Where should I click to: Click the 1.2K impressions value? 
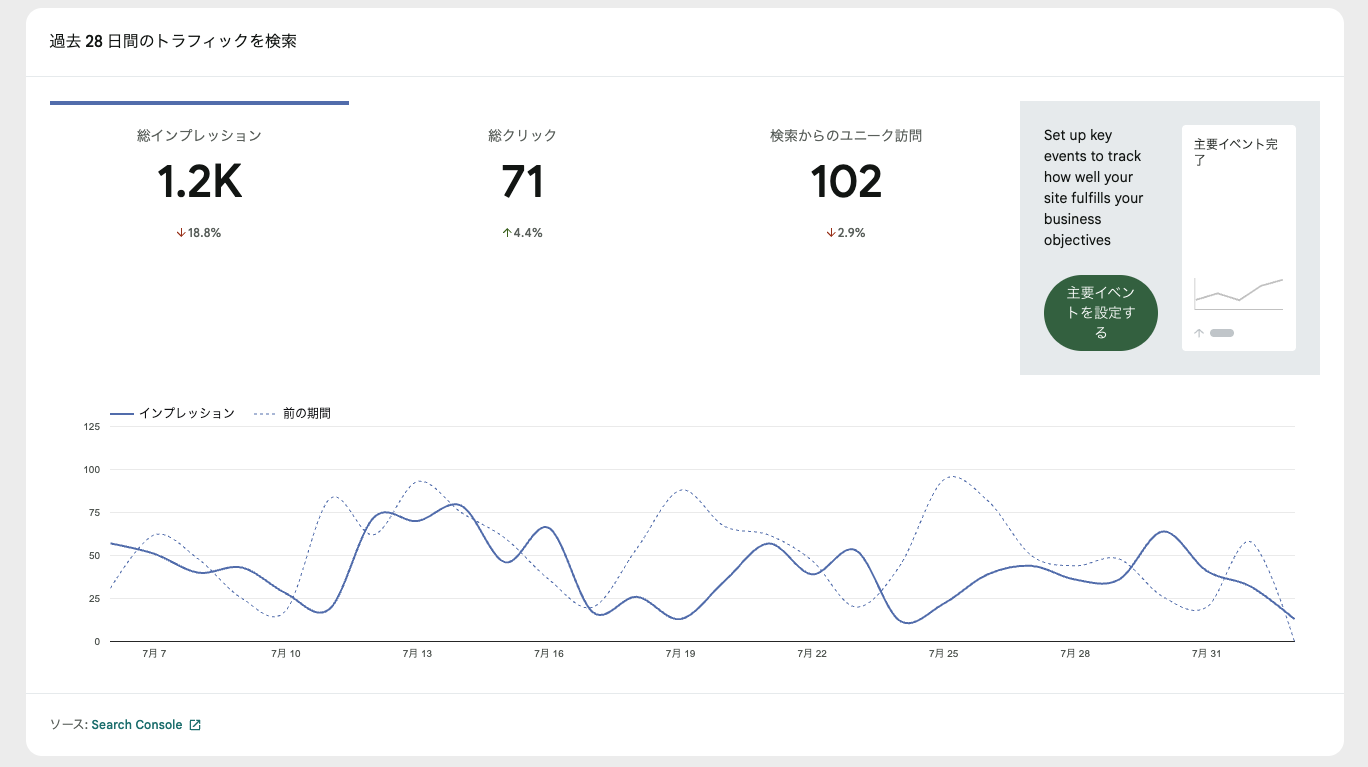click(199, 183)
